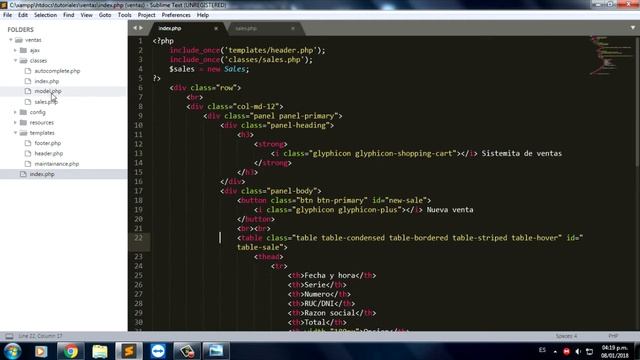Screen dimensions: 640x360
Task: Open the Help menu
Action: (x=202, y=15)
